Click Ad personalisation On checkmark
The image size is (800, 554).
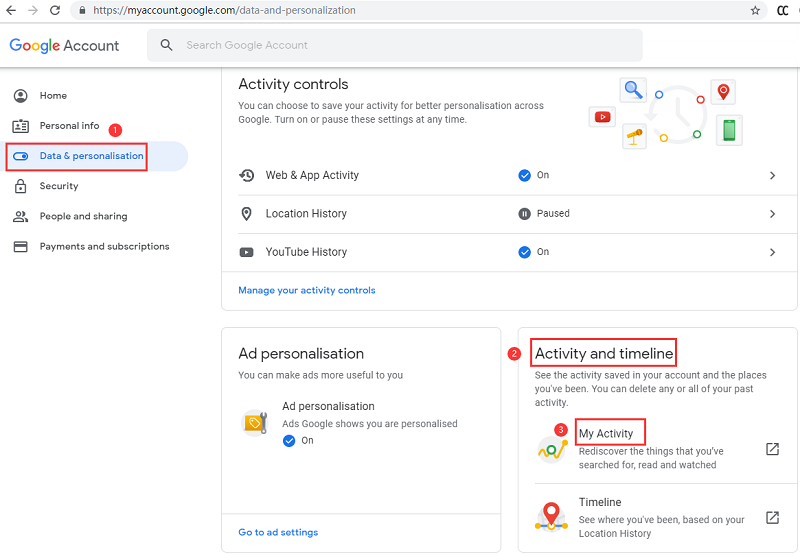[289, 441]
